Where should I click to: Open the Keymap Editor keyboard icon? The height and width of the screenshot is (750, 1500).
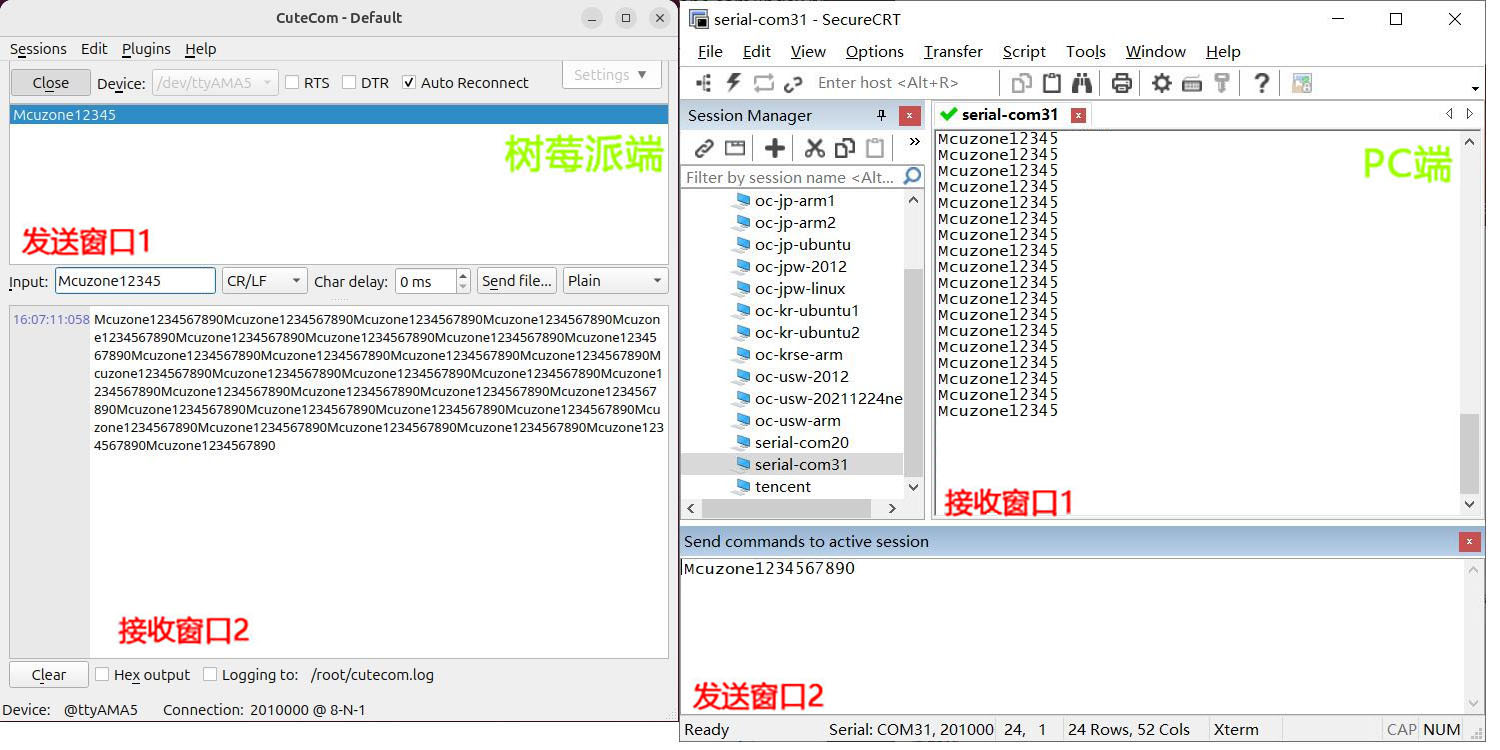click(1191, 83)
